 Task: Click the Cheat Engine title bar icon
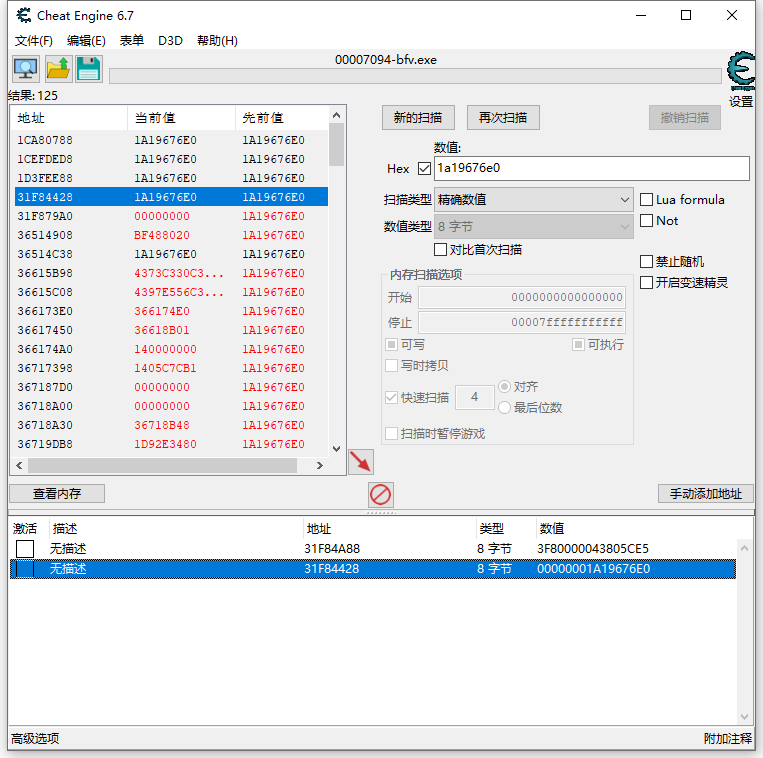tap(23, 16)
